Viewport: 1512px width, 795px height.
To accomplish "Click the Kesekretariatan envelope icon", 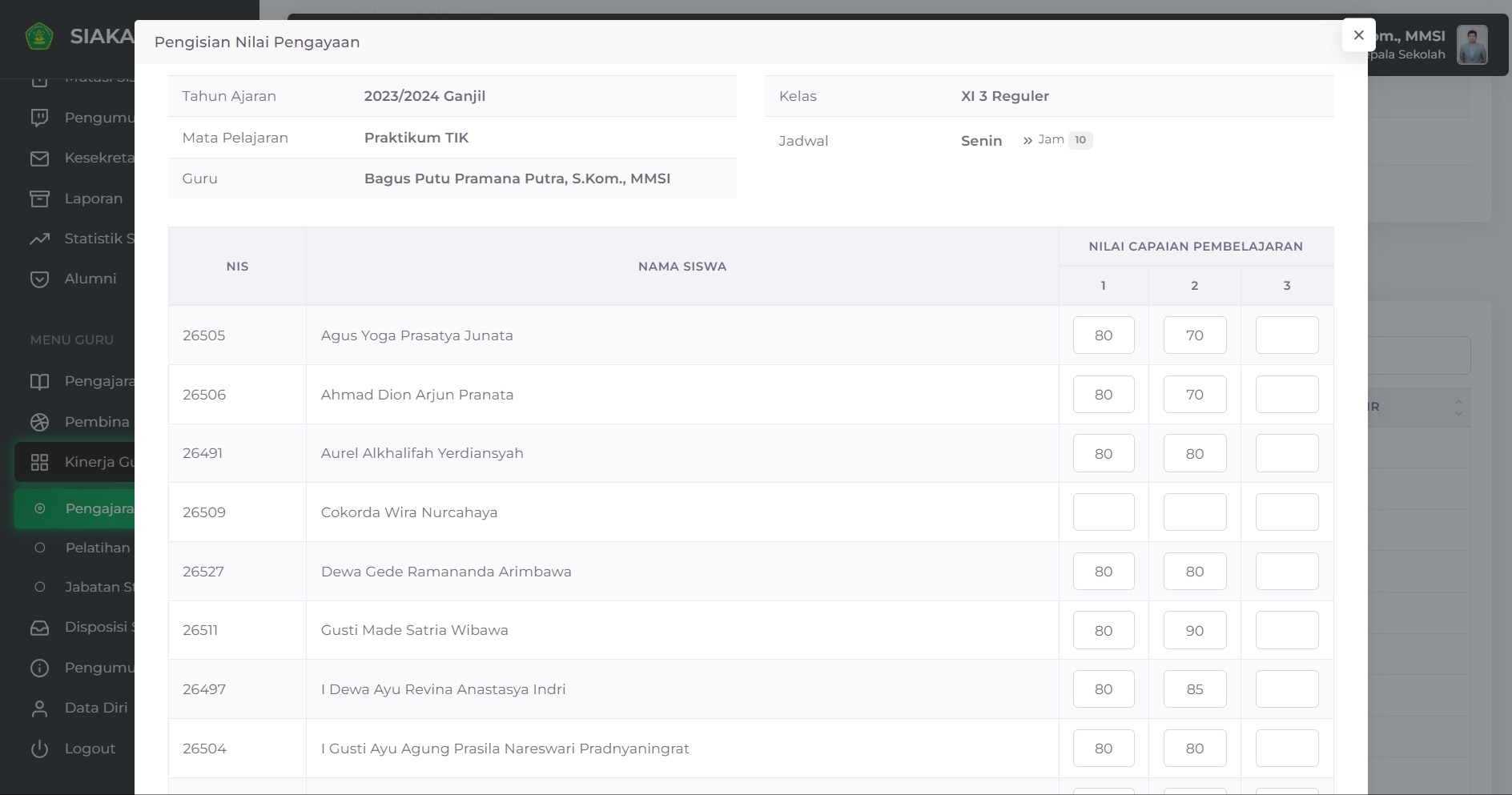I will pyautogui.click(x=39, y=159).
